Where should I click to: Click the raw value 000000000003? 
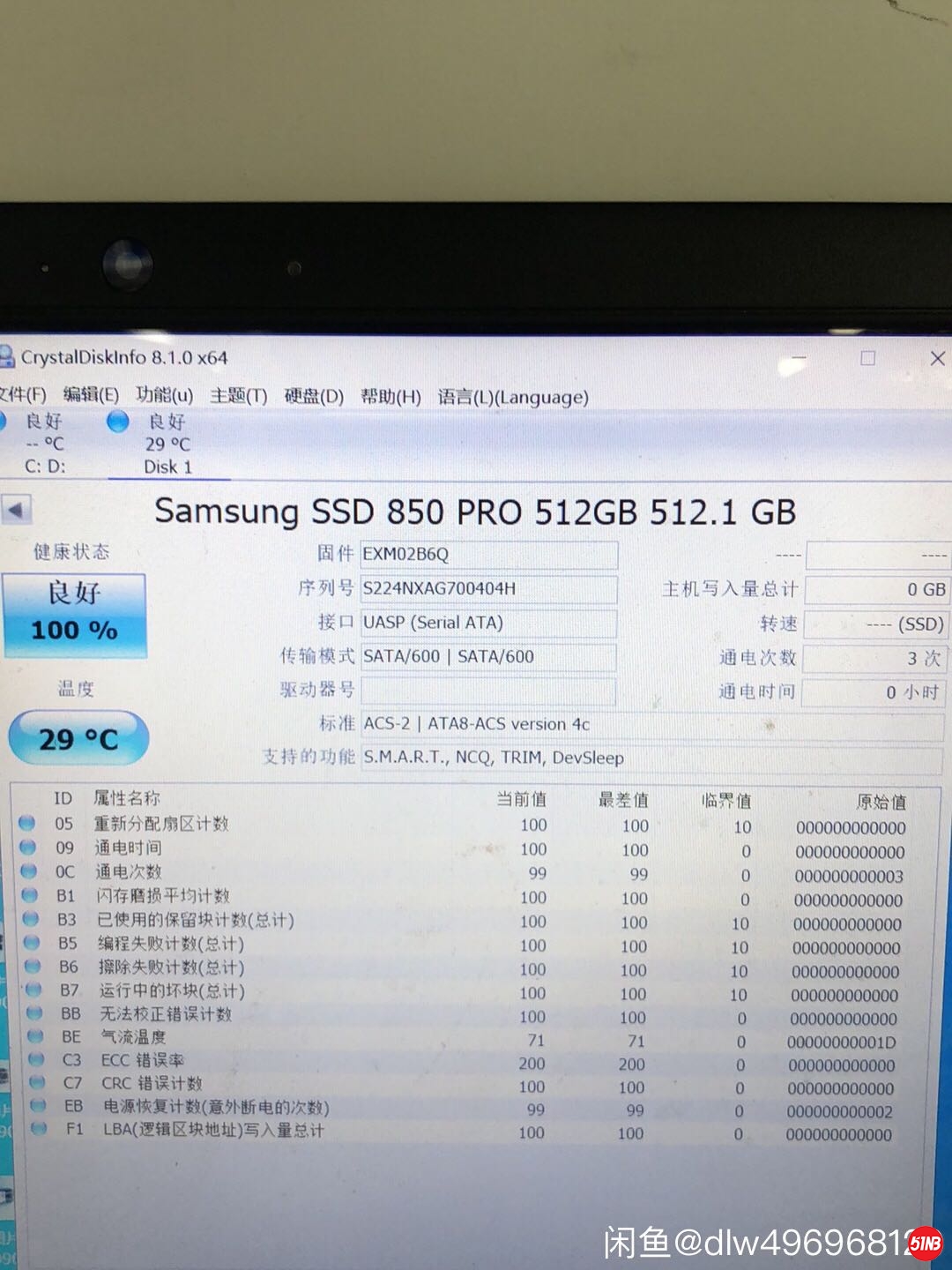(x=849, y=877)
